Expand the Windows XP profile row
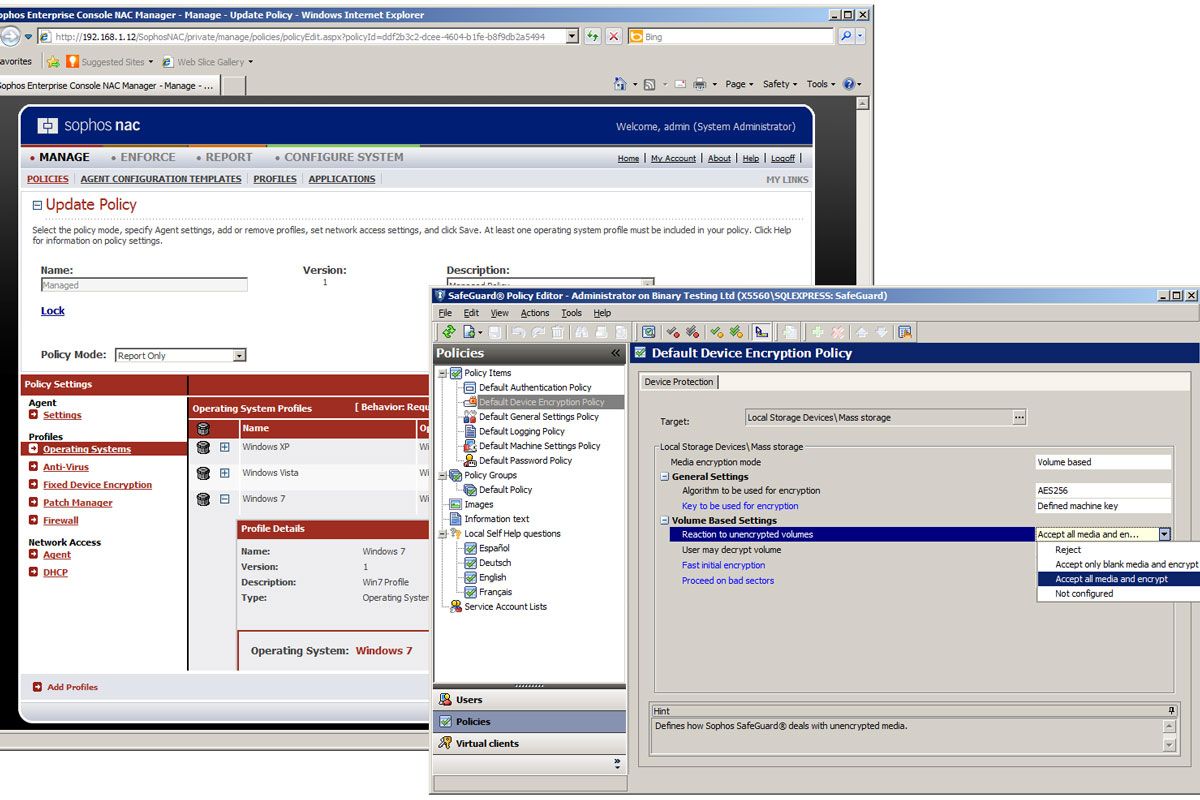Image resolution: width=1200 pixels, height=800 pixels. (225, 447)
